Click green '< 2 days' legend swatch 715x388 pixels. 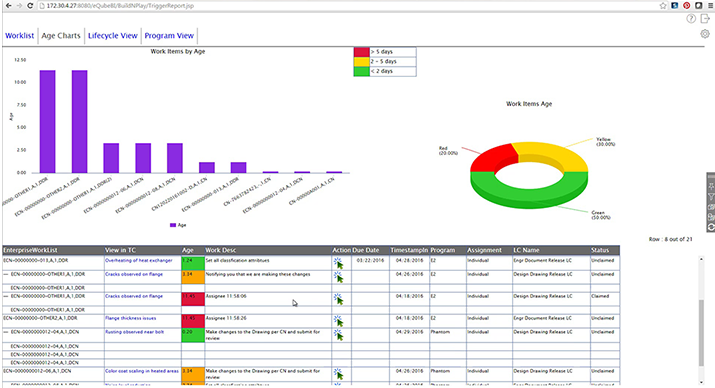(x=361, y=71)
